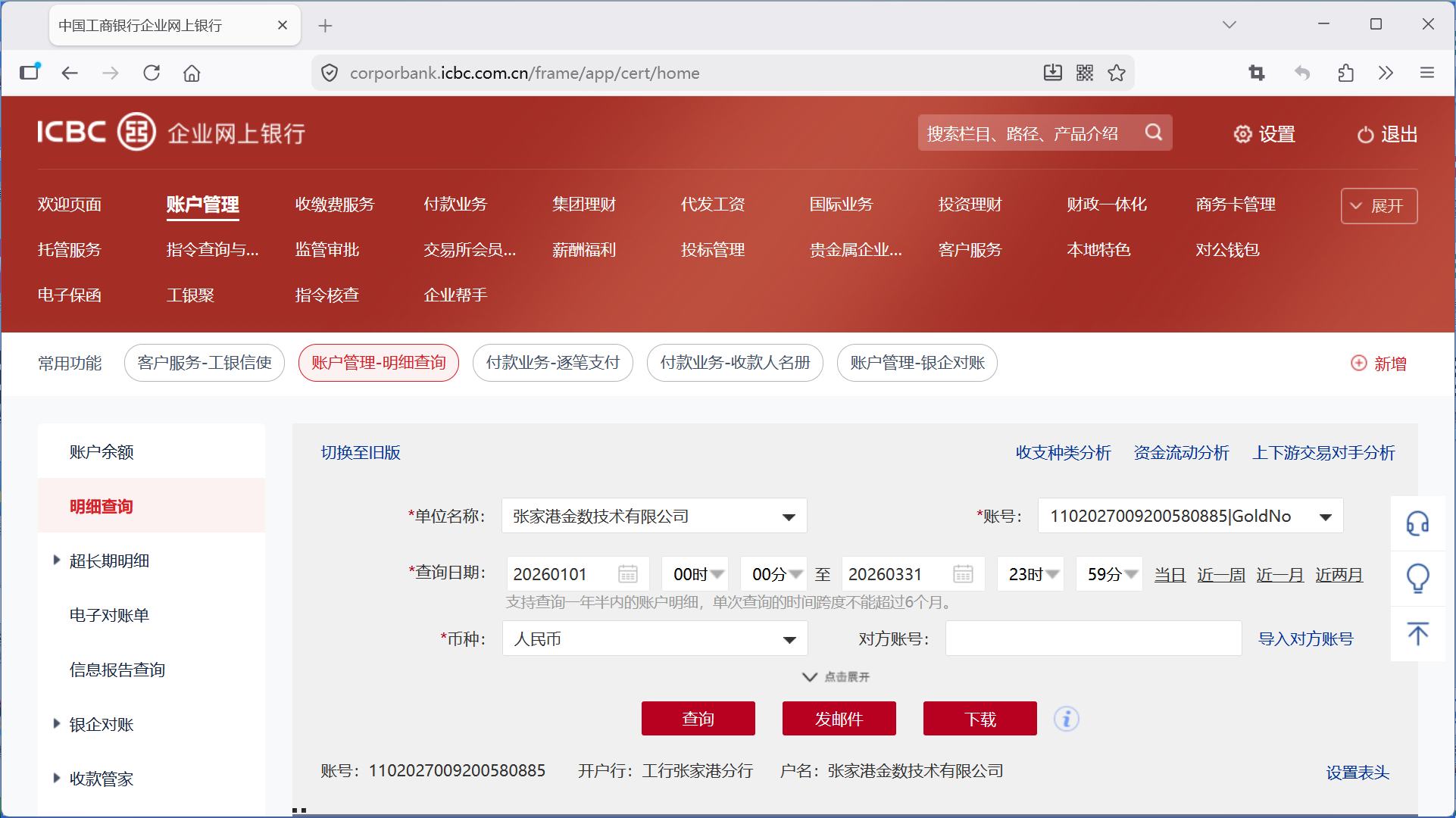Click the ICBC logo emblem

pos(136,132)
